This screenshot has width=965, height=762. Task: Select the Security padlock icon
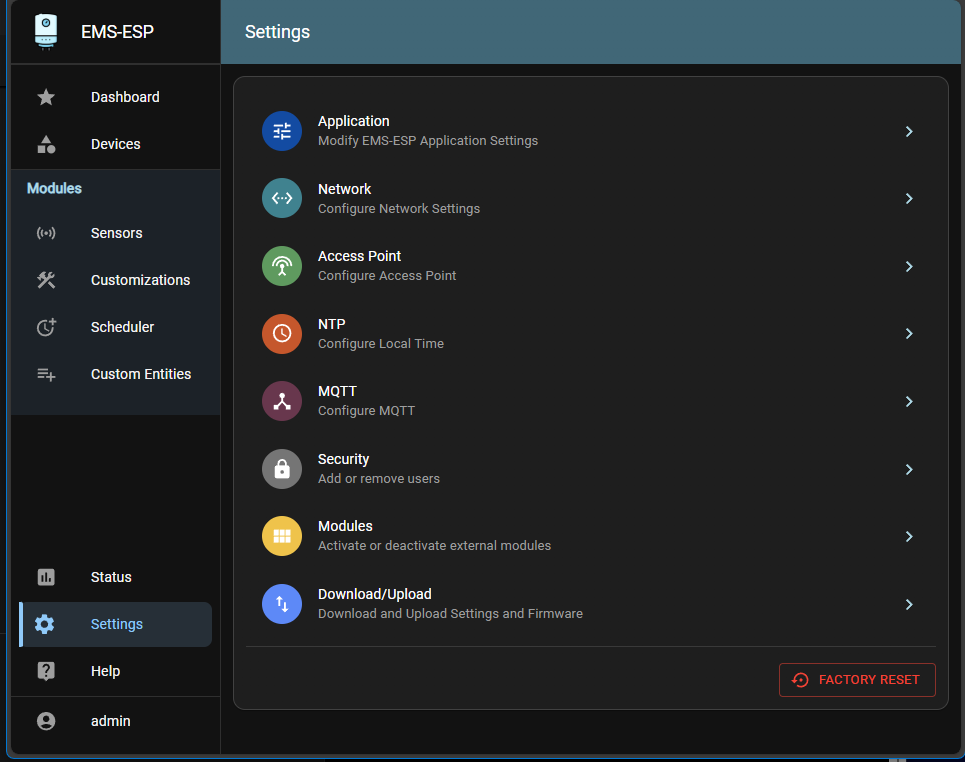click(x=281, y=469)
